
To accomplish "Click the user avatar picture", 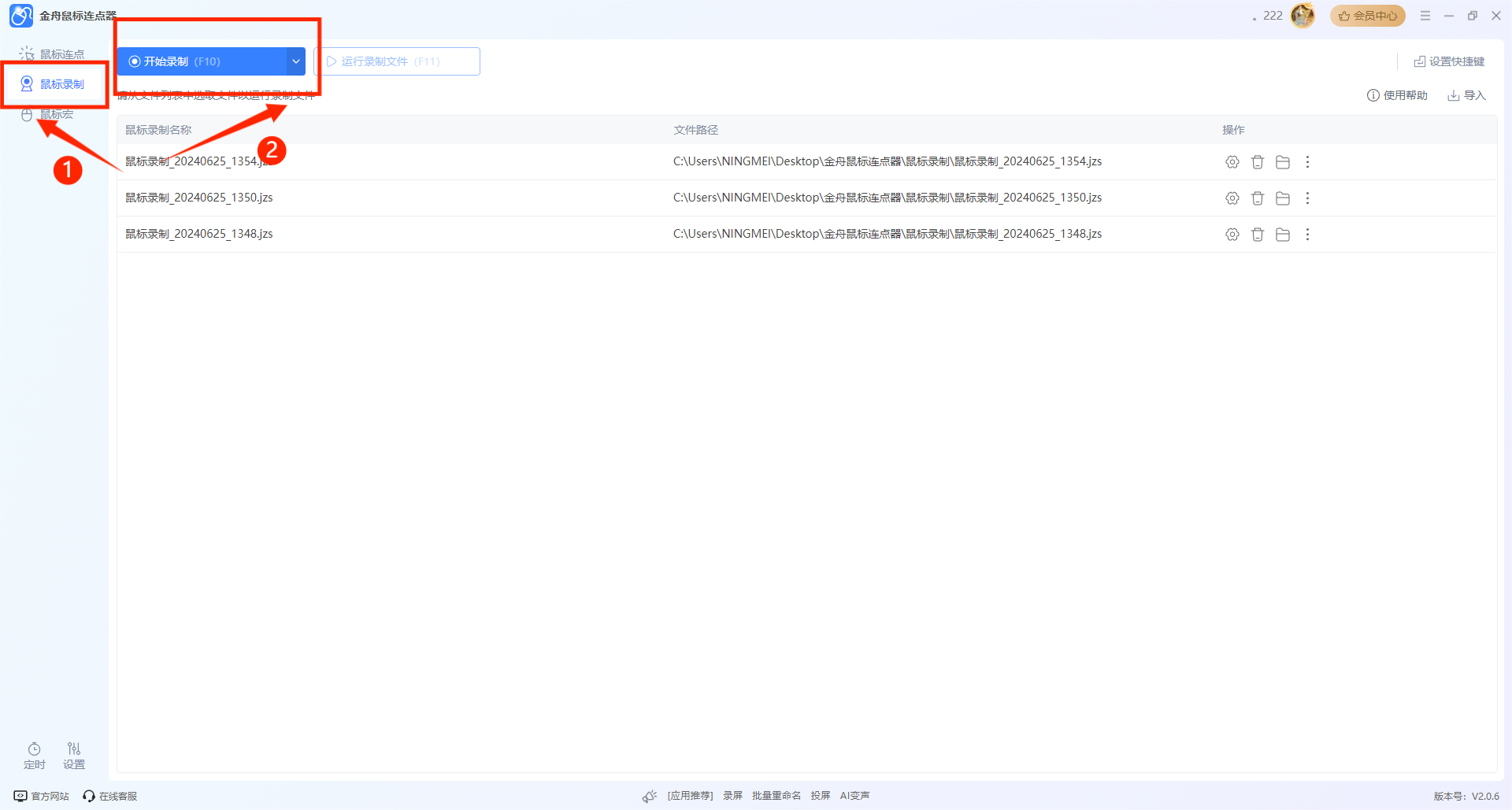I will 1303,16.
